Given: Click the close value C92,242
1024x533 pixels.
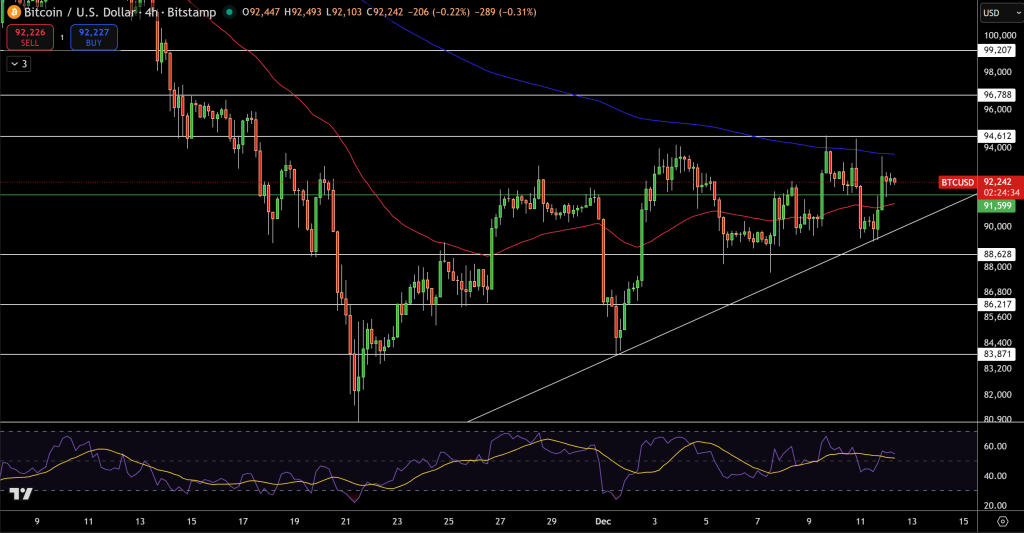Looking at the screenshot, I should click(385, 12).
